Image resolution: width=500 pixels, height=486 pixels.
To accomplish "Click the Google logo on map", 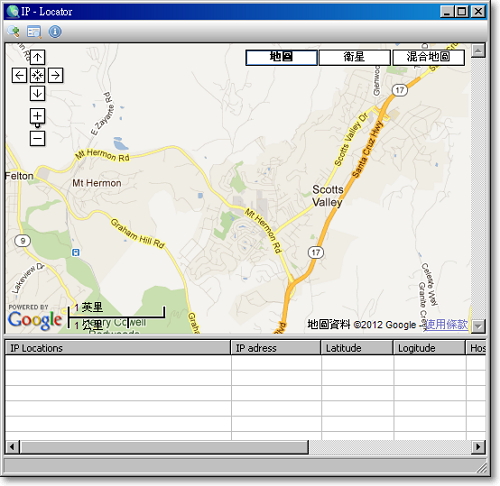I will pos(35,320).
